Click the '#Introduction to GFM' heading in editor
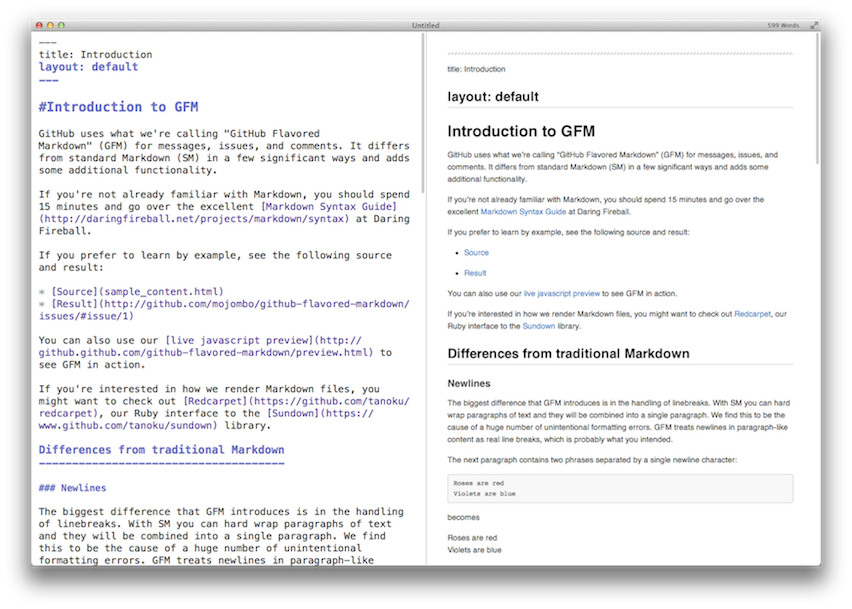852x609 pixels. click(x=118, y=107)
